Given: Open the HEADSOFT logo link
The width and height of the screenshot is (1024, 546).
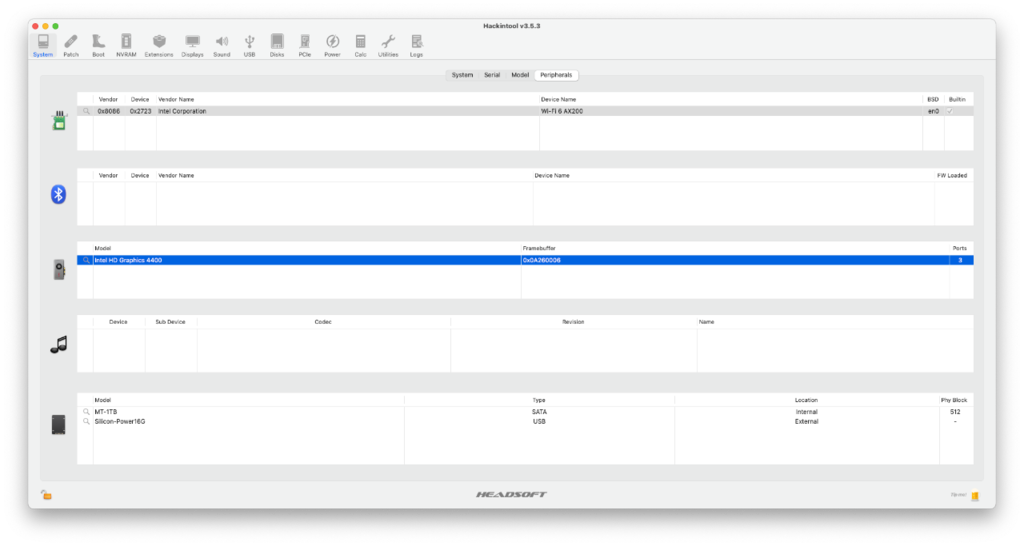Looking at the screenshot, I should [511, 495].
